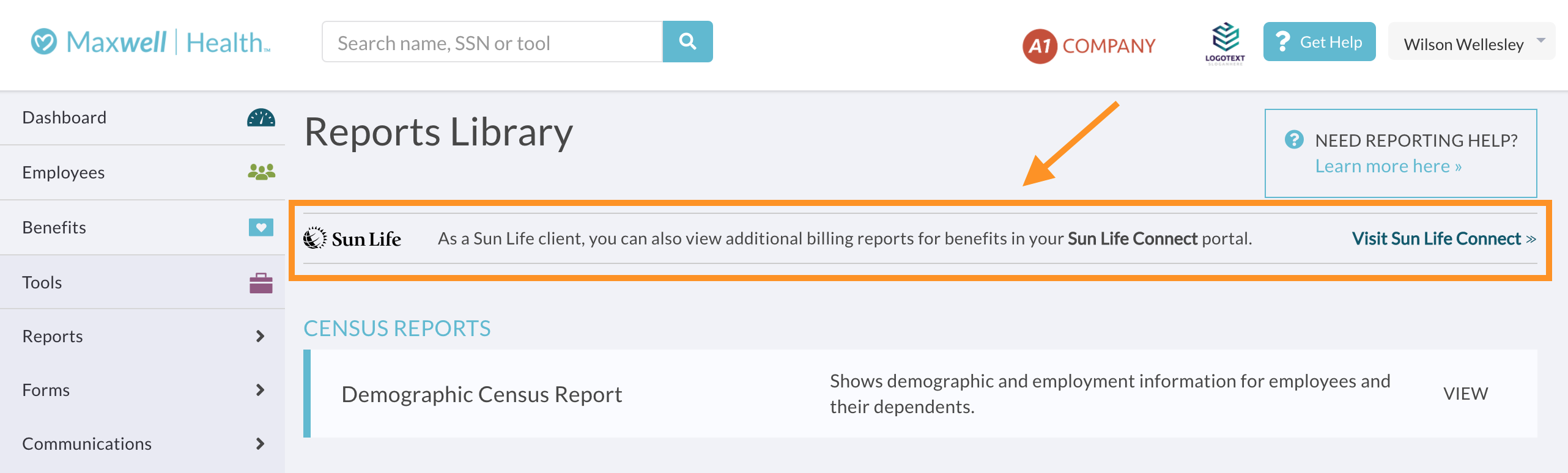Expand the Communications sidebar section
This screenshot has height=473, width=1568.
click(260, 444)
